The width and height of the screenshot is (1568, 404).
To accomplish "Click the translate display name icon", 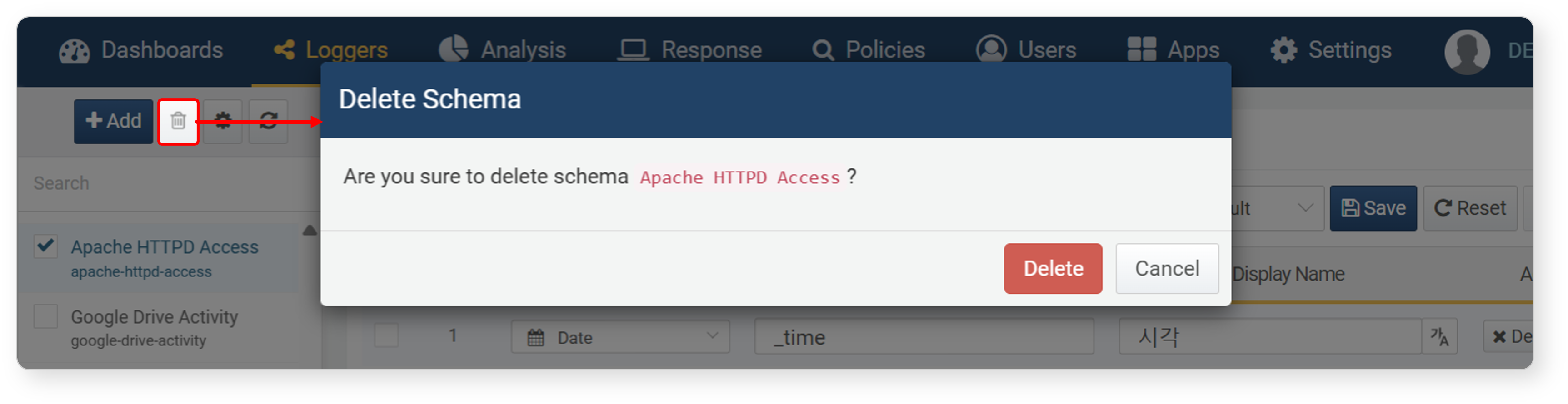I will 1439,336.
